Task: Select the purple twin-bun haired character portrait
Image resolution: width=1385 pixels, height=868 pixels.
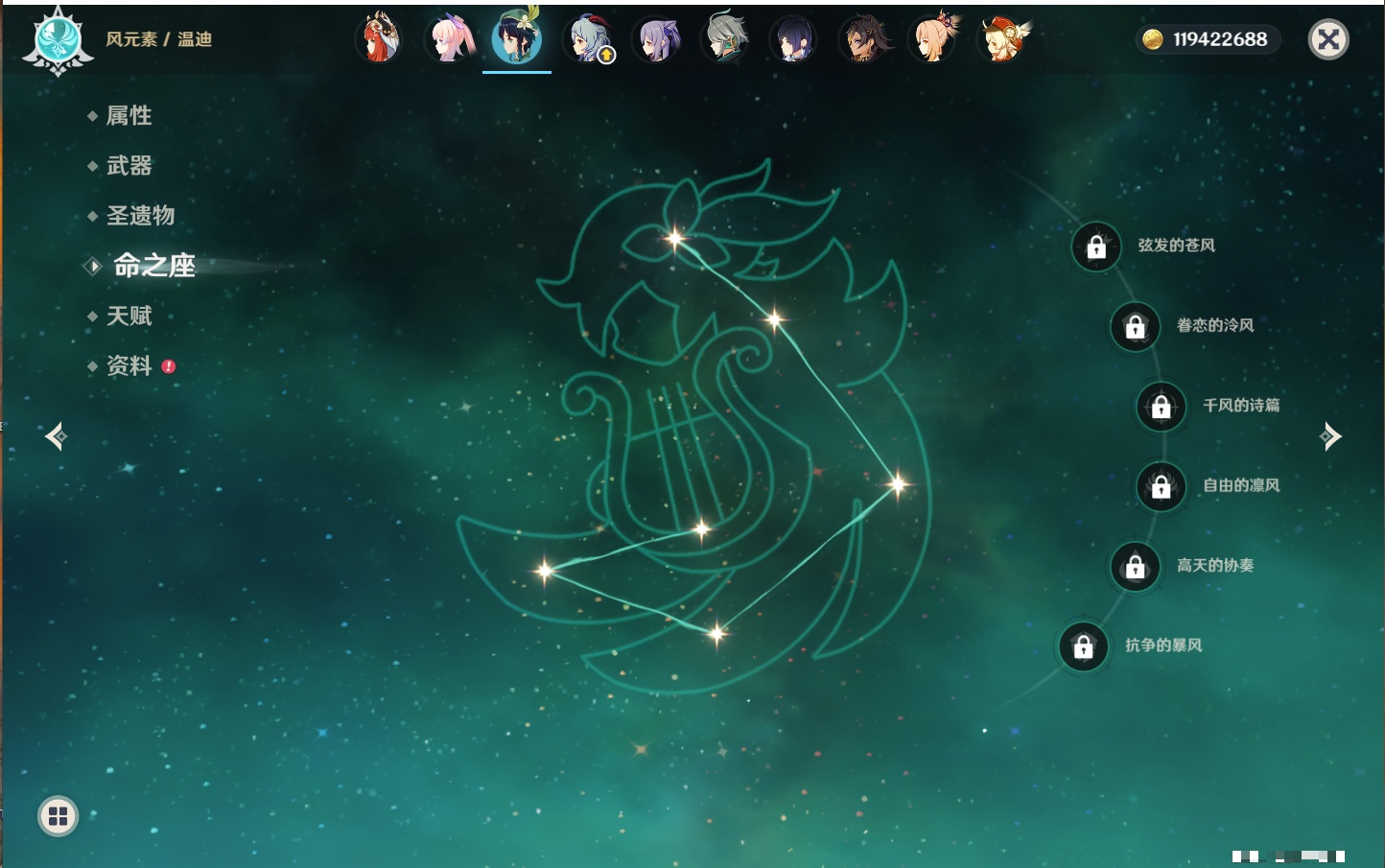Action: [657, 39]
